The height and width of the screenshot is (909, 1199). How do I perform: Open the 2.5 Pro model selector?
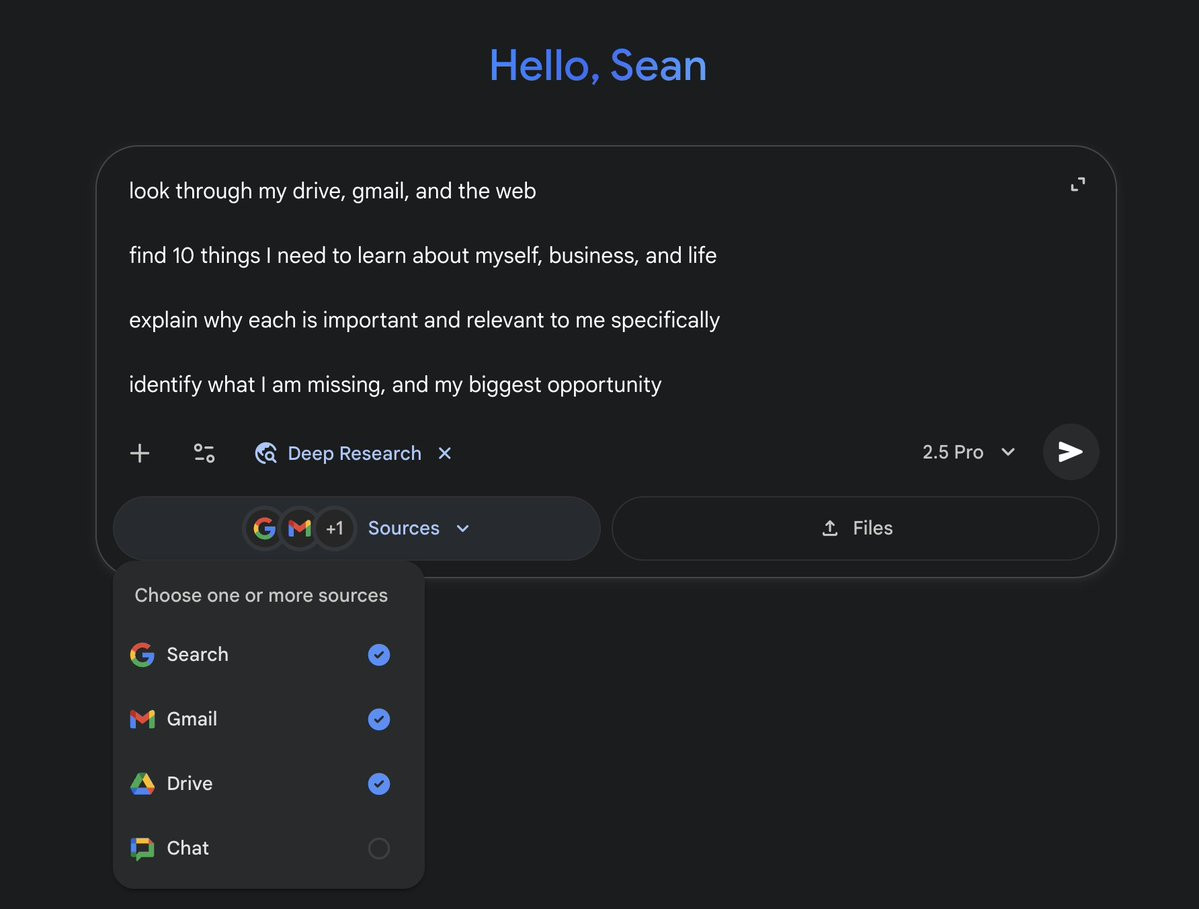click(x=969, y=452)
